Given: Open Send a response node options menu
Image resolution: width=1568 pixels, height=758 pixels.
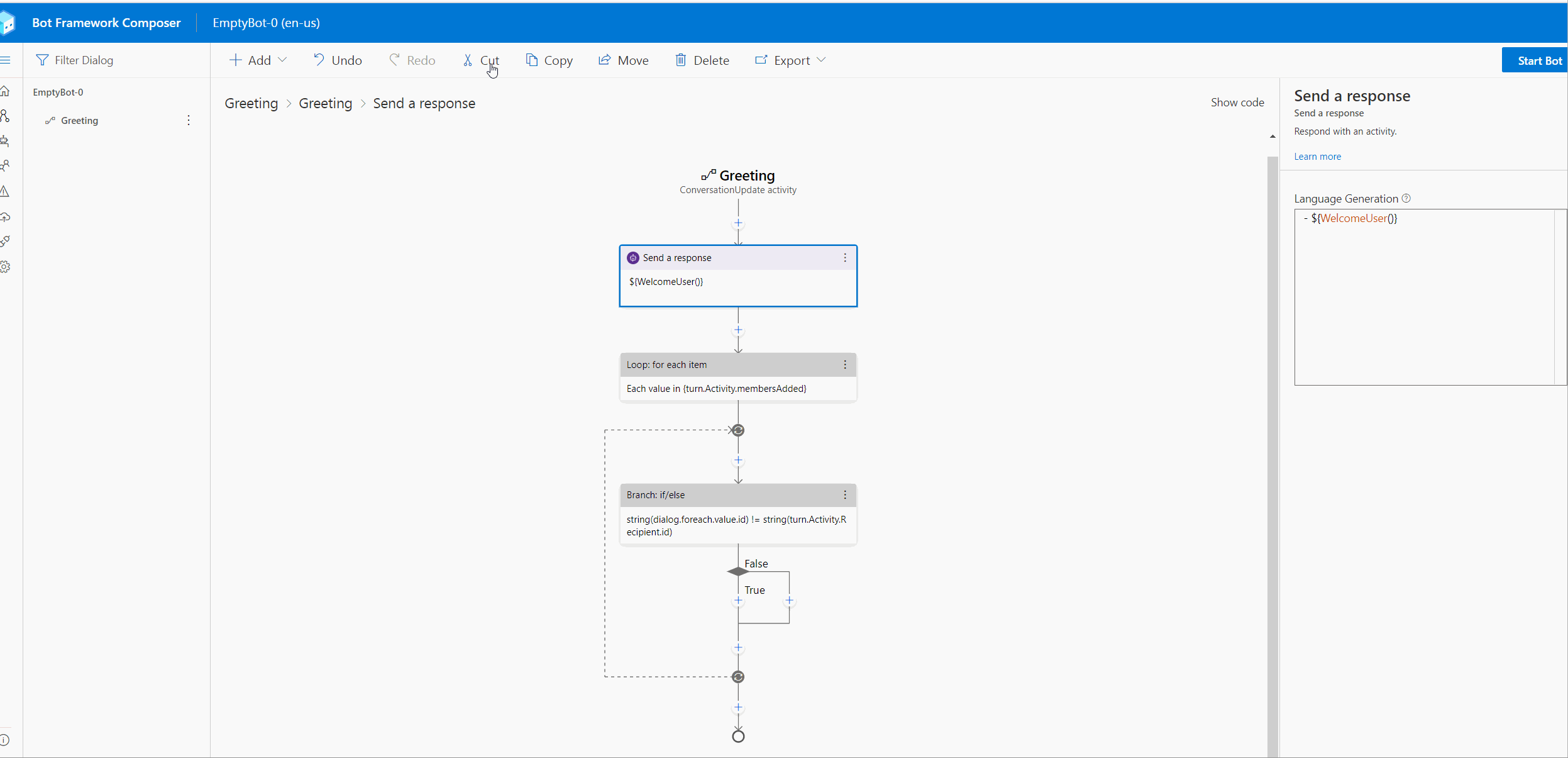Looking at the screenshot, I should coord(845,258).
